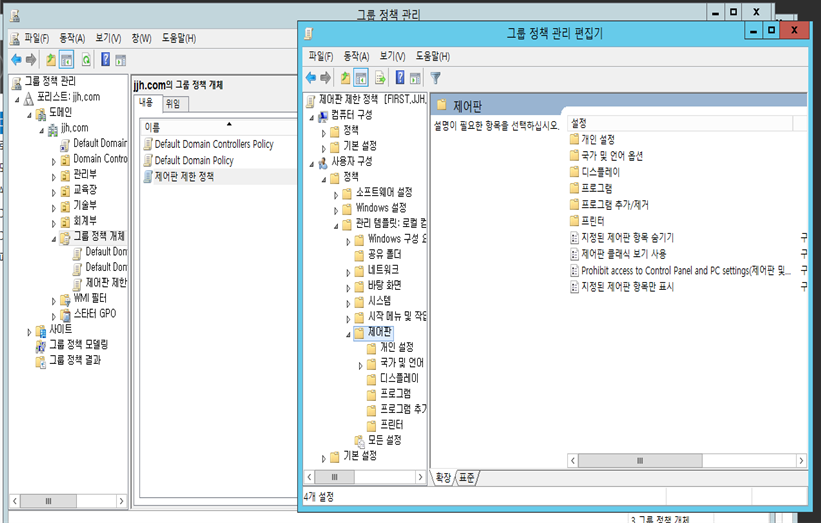Select 모든 설정 node in editor tree
824x531 pixels.
(x=378, y=440)
